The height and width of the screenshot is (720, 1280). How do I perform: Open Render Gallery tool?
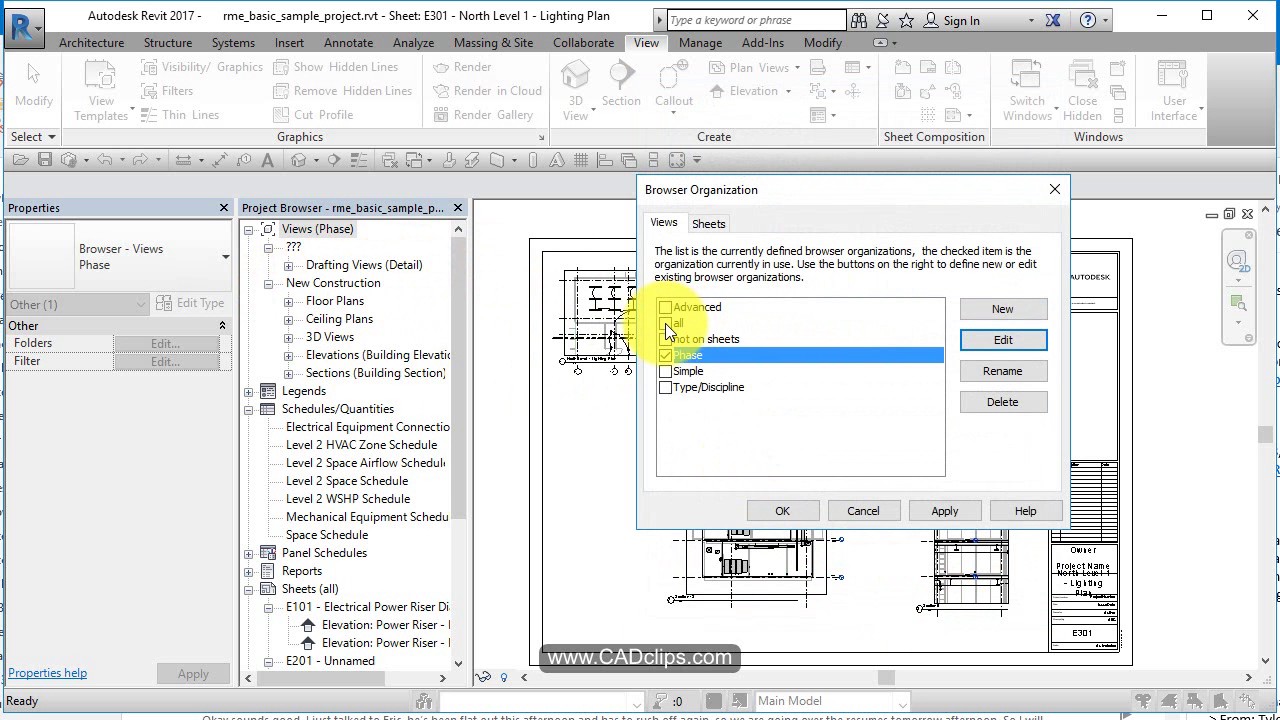click(x=483, y=115)
